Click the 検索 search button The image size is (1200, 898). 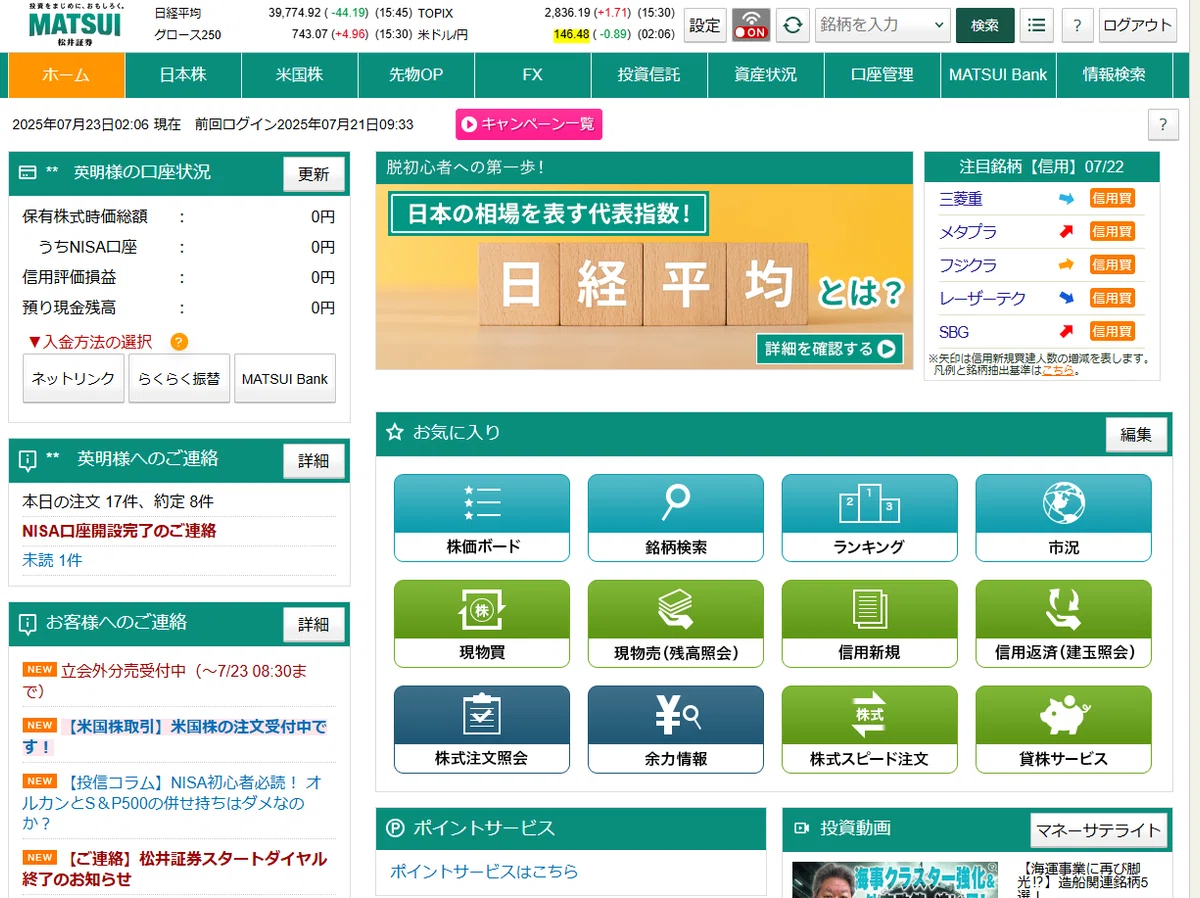[985, 25]
